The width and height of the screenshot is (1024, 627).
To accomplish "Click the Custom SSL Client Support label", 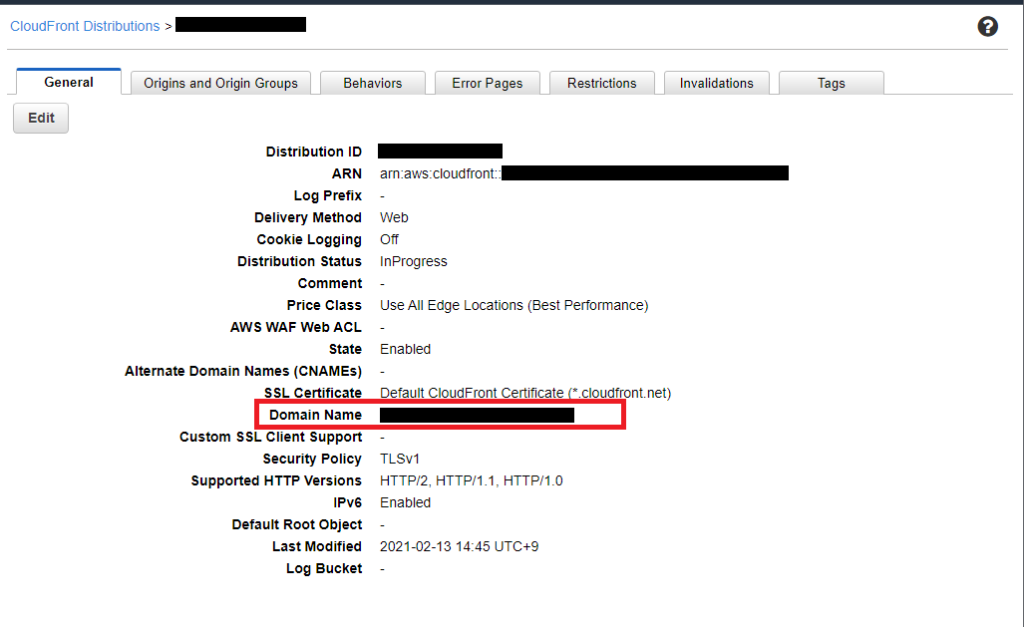I will (270, 437).
